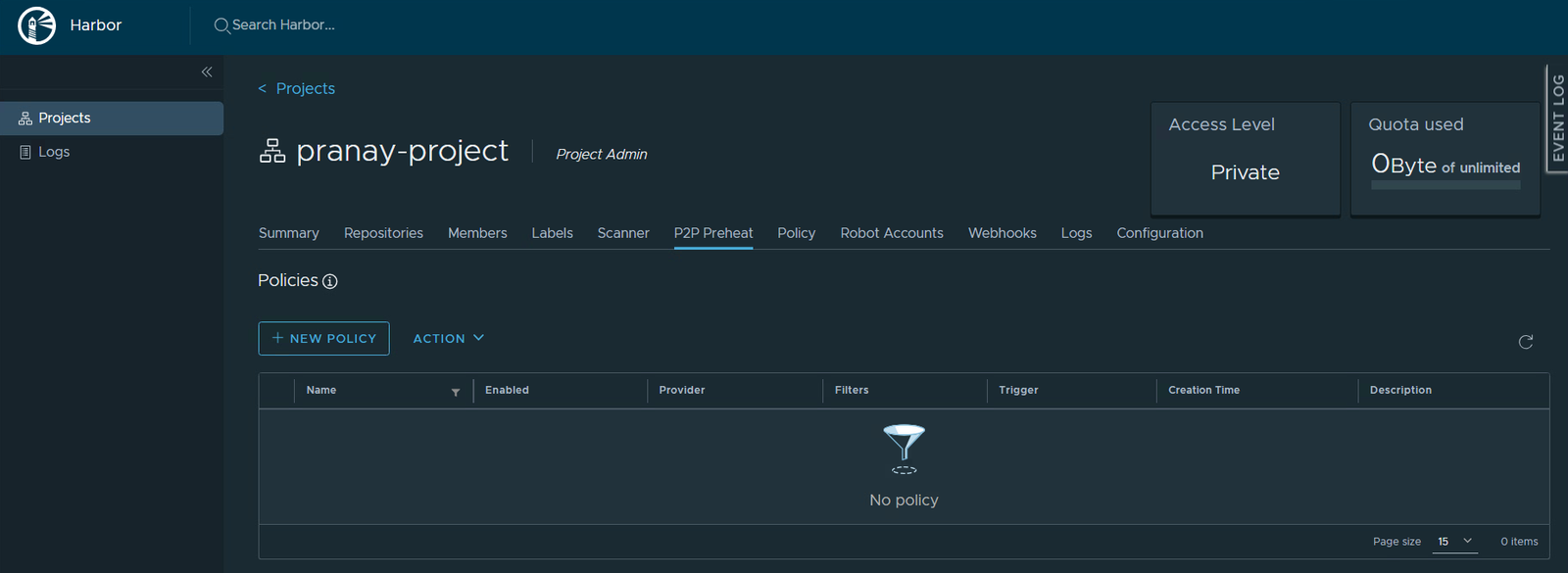Open the Policies info tooltip icon
Viewport: 1568px width, 573px height.
330,281
